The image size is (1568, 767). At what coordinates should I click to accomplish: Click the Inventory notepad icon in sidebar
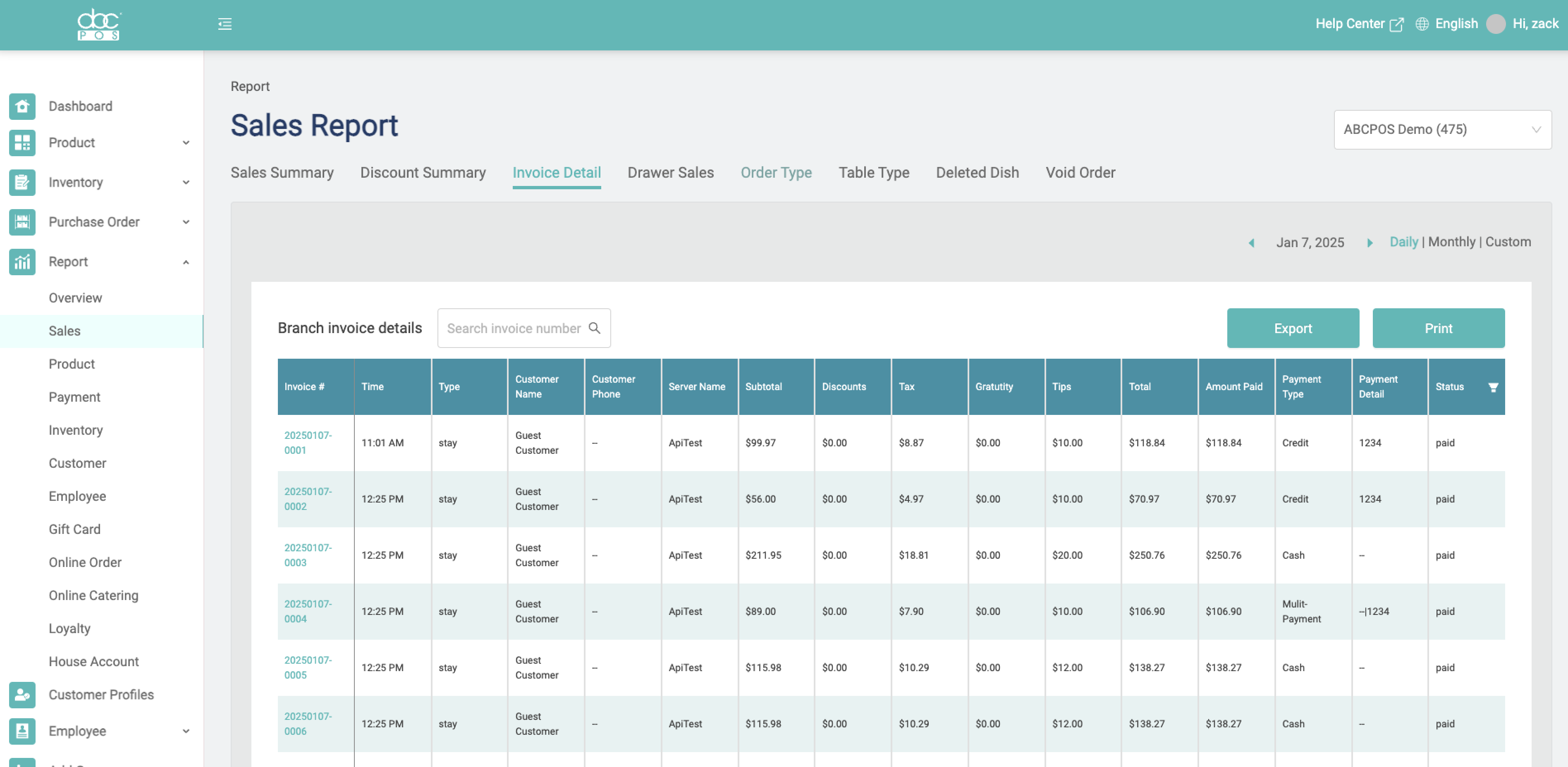(x=22, y=183)
